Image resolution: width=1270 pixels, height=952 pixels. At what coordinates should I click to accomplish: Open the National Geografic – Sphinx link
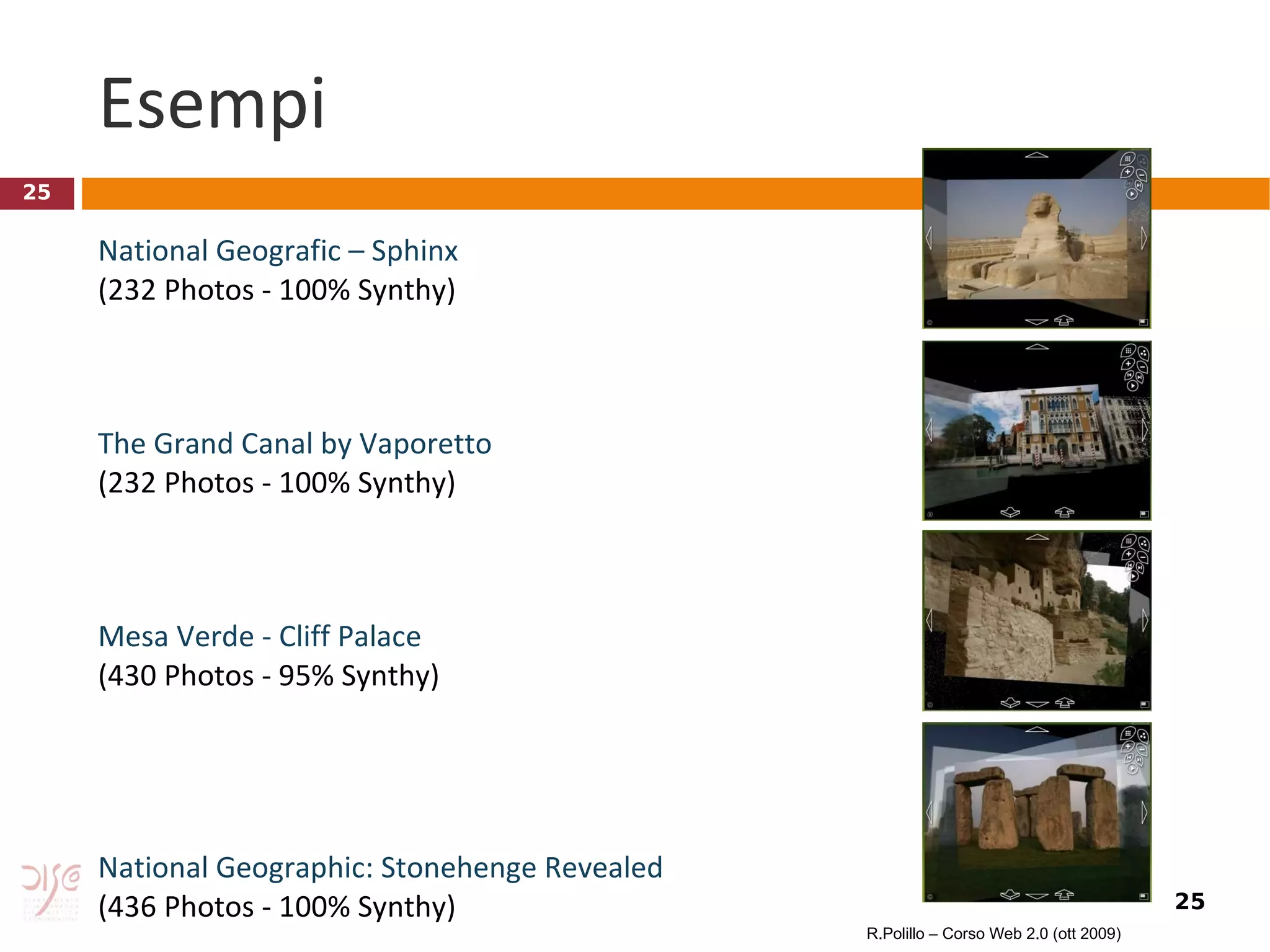click(278, 251)
